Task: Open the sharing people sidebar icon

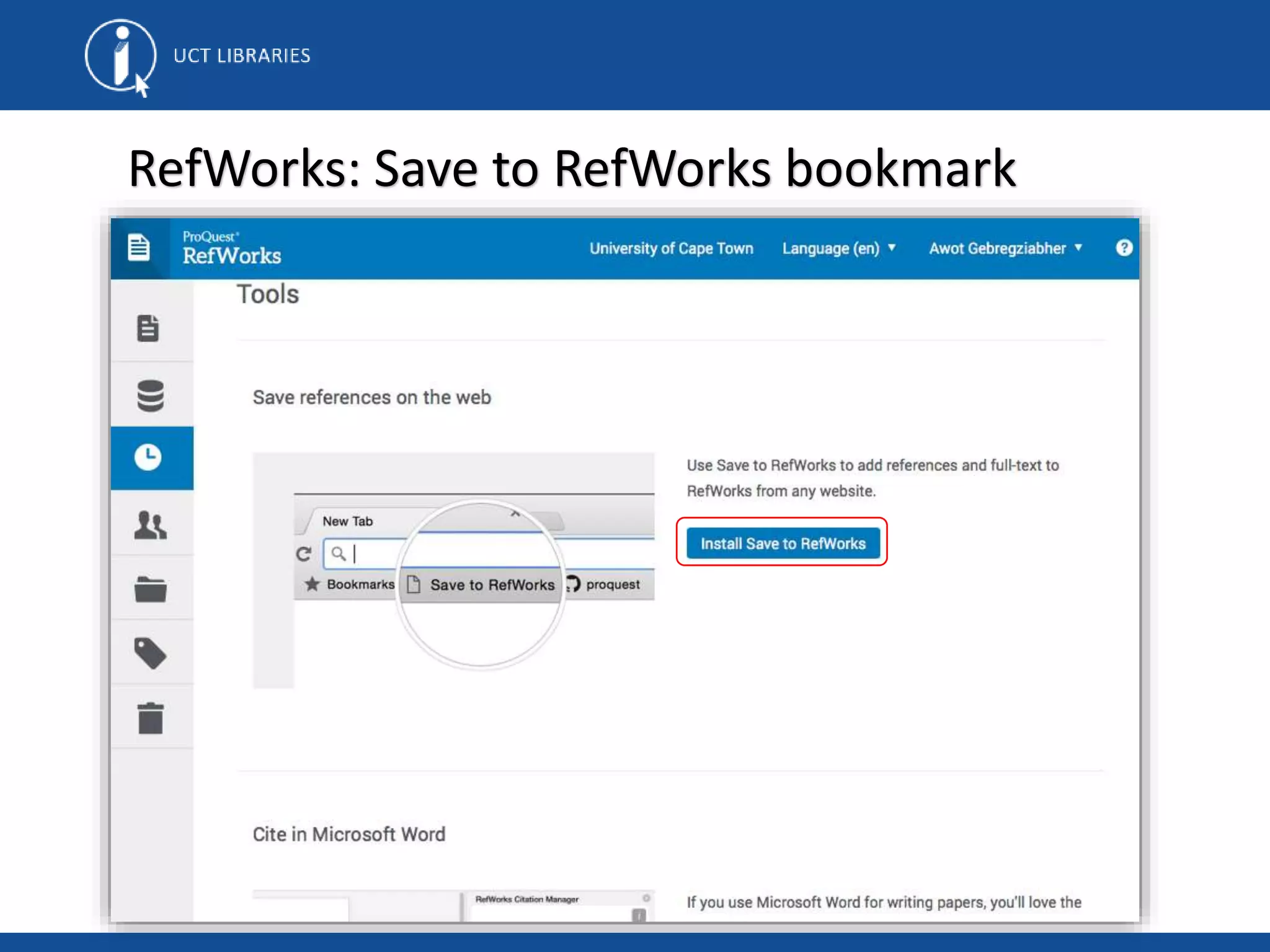Action: tap(150, 524)
